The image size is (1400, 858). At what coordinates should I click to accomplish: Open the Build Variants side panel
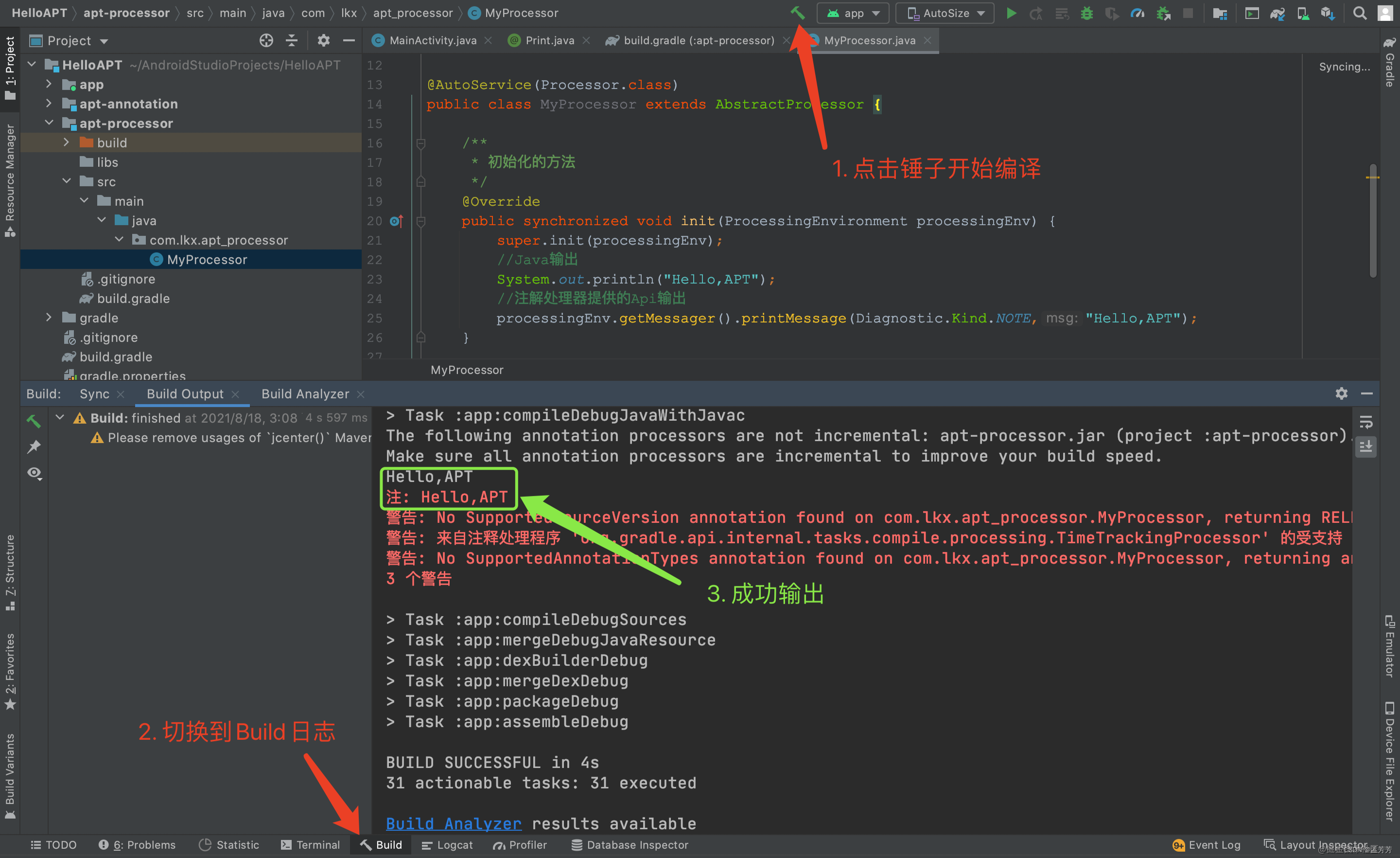click(x=10, y=775)
